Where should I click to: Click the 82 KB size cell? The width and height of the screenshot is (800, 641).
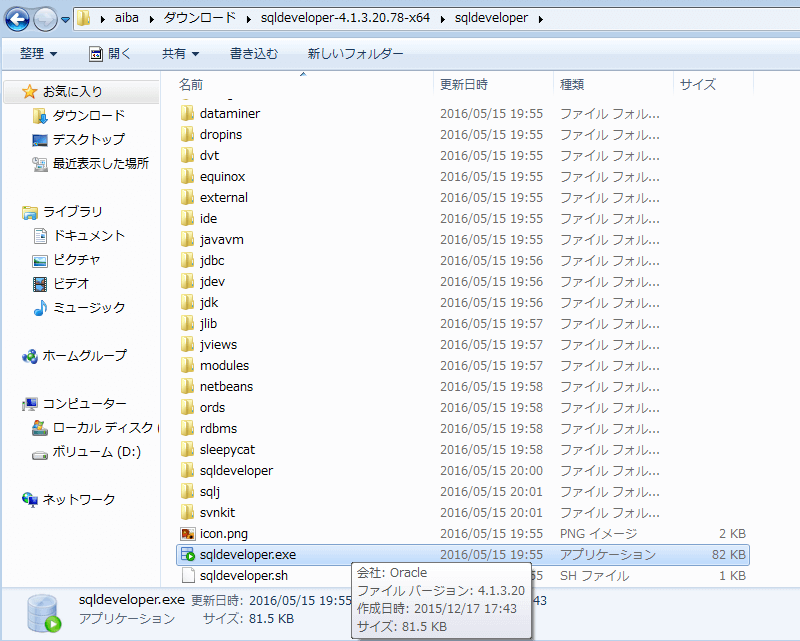point(729,555)
